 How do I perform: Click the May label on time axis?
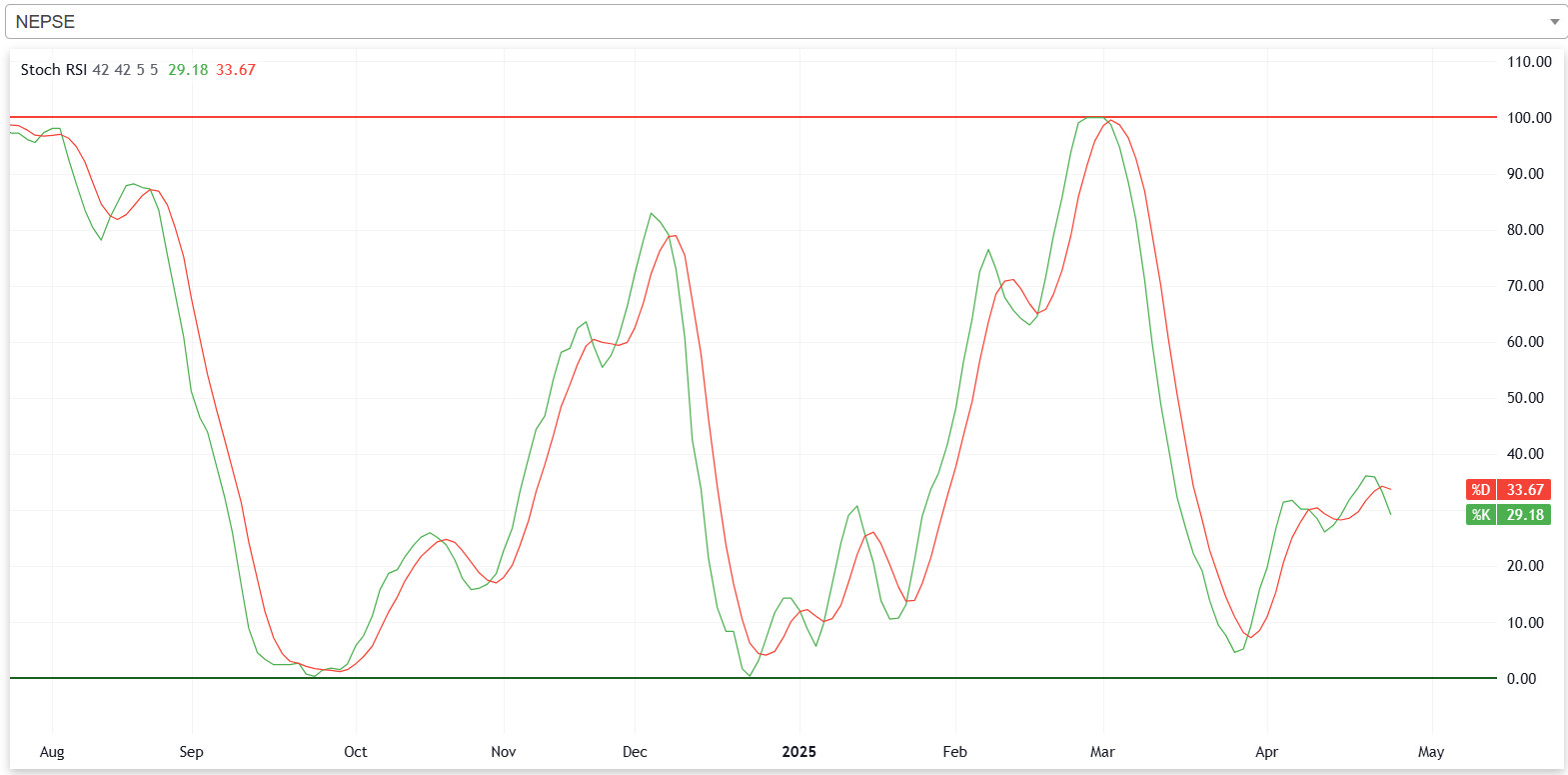pos(1431,752)
